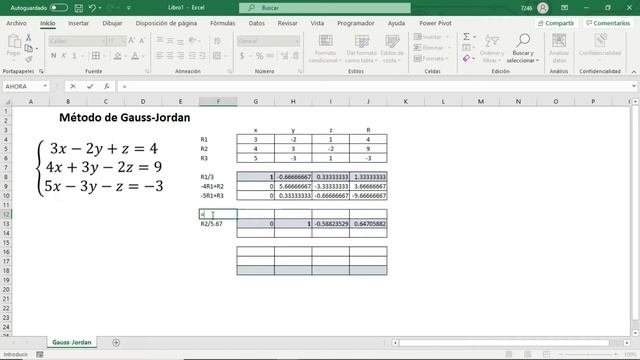Click the Buscar search box
The image size is (640, 360).
click(x=325, y=8)
